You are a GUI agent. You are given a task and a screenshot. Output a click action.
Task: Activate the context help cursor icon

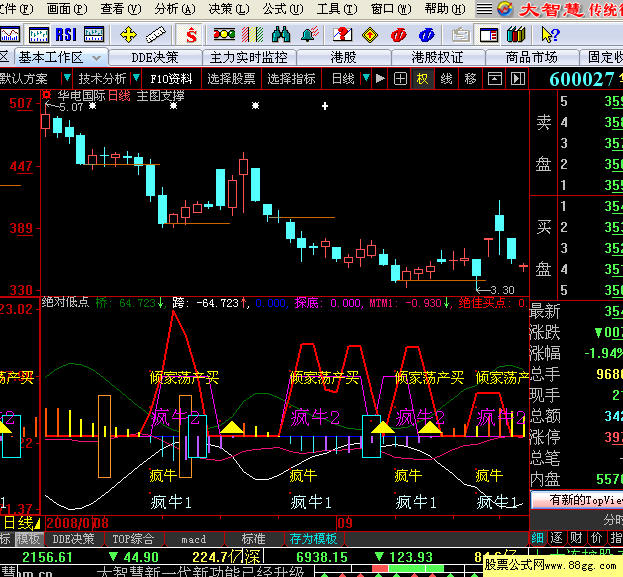(550, 35)
